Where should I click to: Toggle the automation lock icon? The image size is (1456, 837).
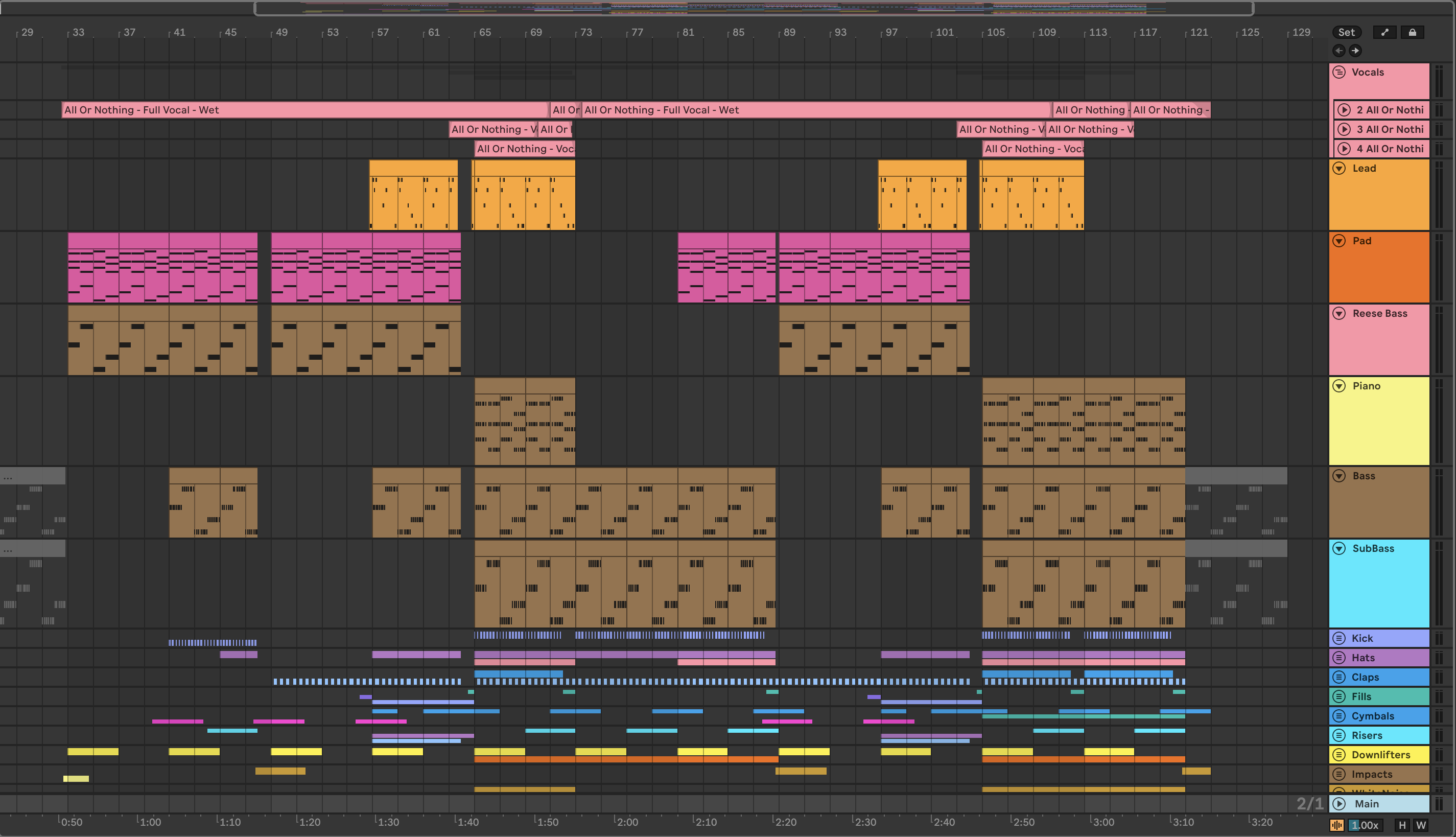coord(1413,32)
